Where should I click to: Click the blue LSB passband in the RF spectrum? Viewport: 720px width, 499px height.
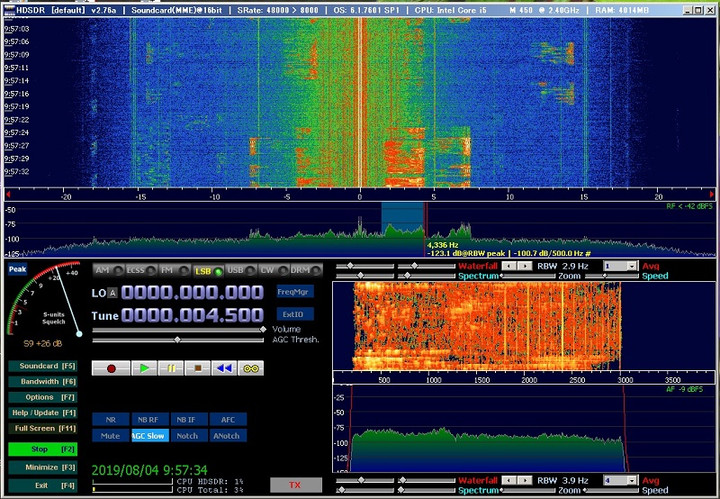pos(402,219)
